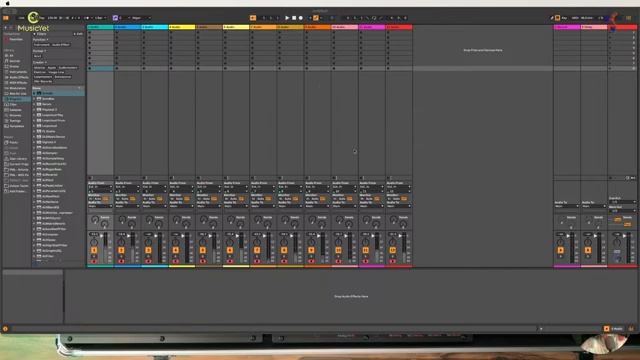Toggle the purple Scale Mode icon
Image resolution: width=640 pixels, height=360 pixels.
(115, 18)
